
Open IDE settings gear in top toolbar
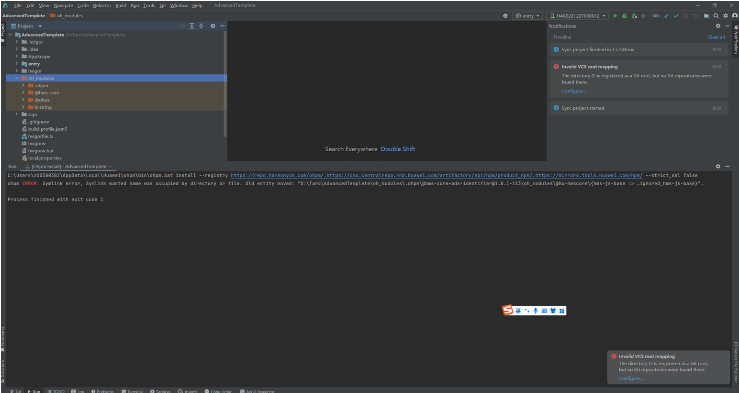726,16
